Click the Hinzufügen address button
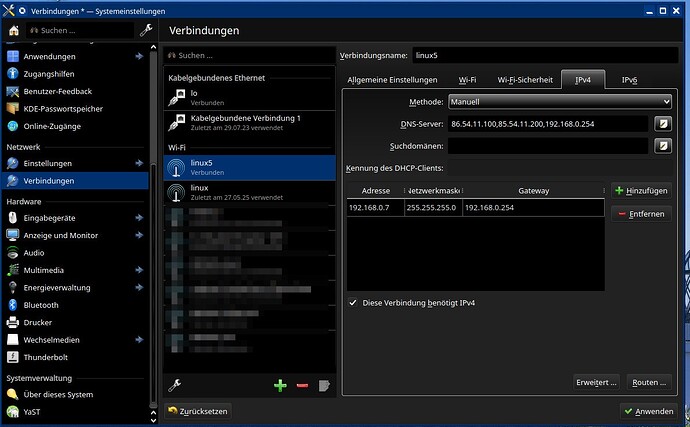 click(642, 191)
